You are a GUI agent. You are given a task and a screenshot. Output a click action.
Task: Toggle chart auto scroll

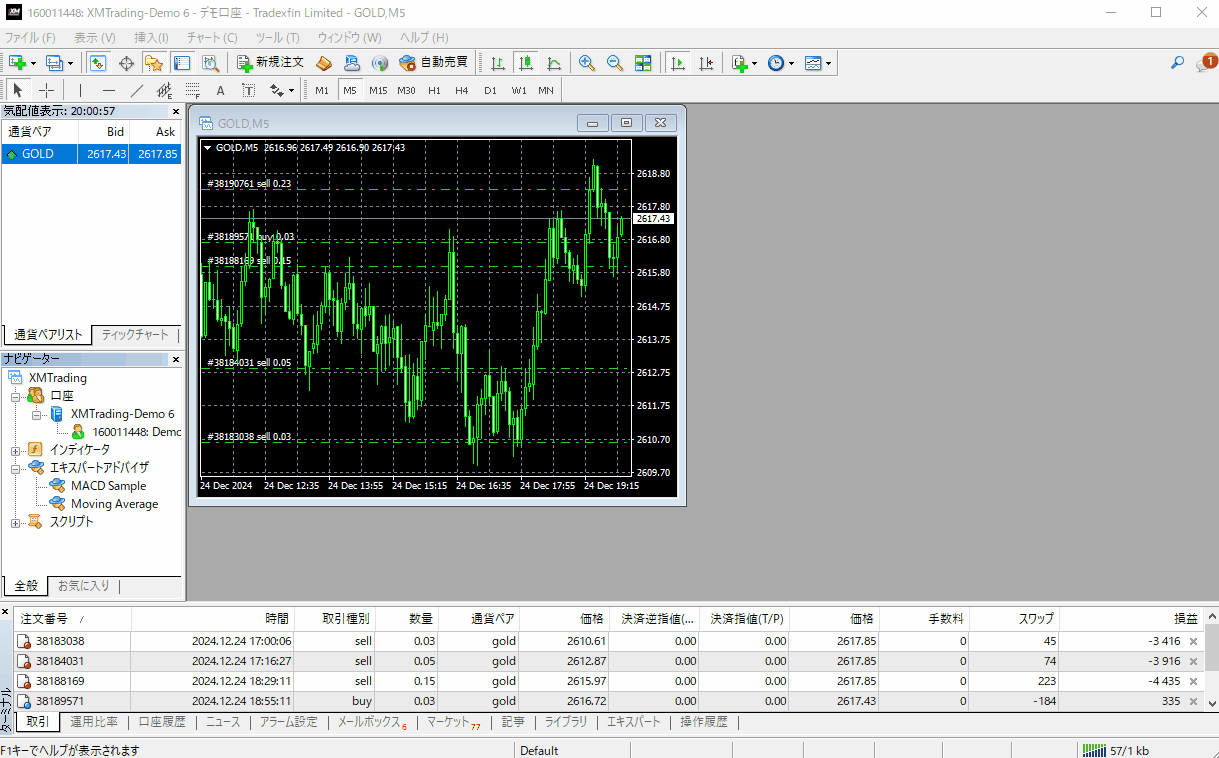tap(678, 63)
